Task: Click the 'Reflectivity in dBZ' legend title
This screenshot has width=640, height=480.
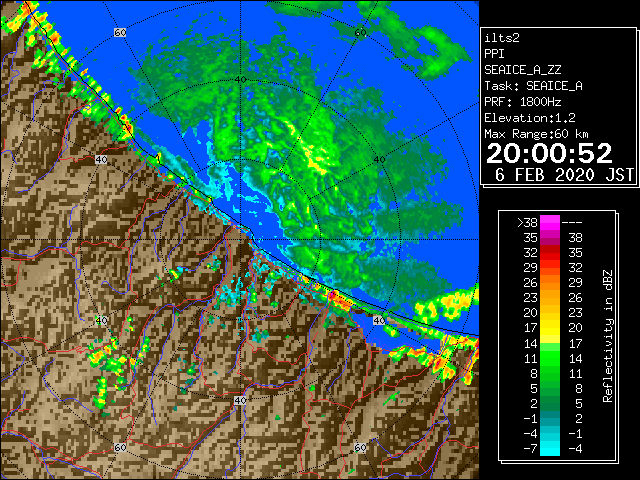Action: 607,336
